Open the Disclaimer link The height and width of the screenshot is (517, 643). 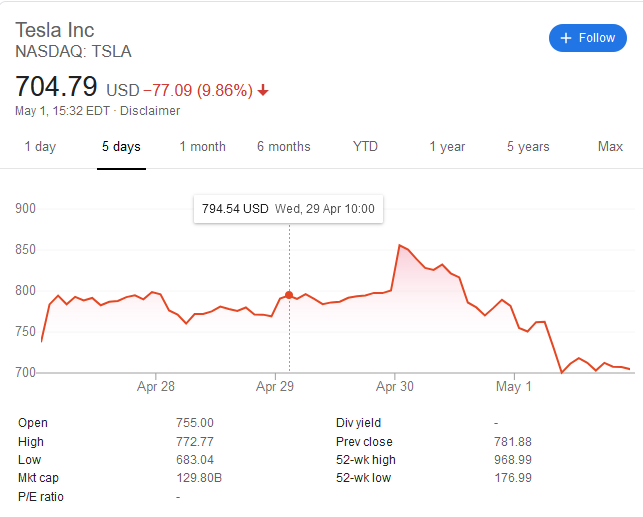(x=150, y=111)
